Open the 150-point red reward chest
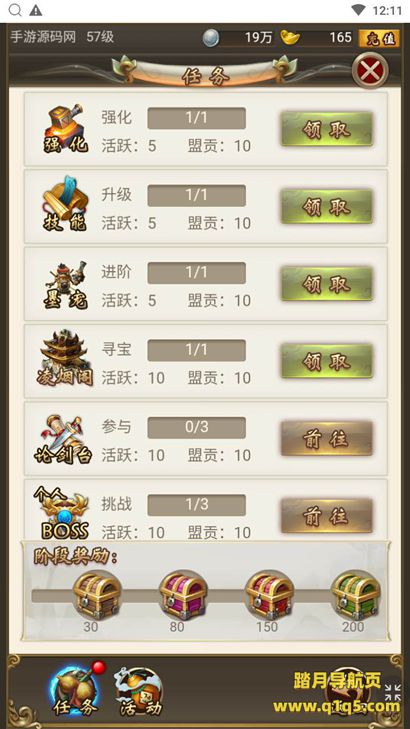Image resolution: width=410 pixels, height=729 pixels. click(269, 595)
